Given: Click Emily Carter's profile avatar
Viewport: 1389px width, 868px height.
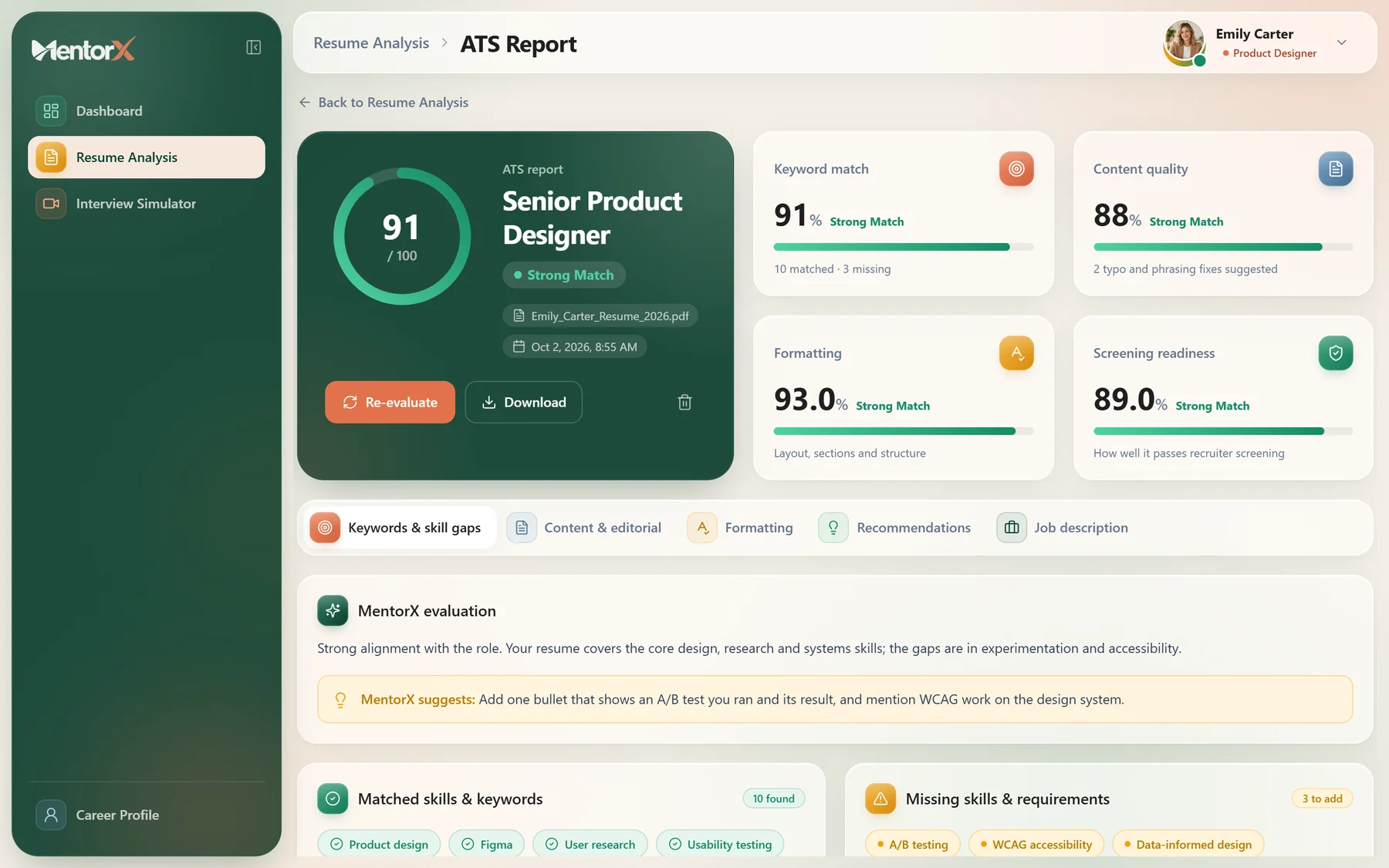Looking at the screenshot, I should (1185, 42).
